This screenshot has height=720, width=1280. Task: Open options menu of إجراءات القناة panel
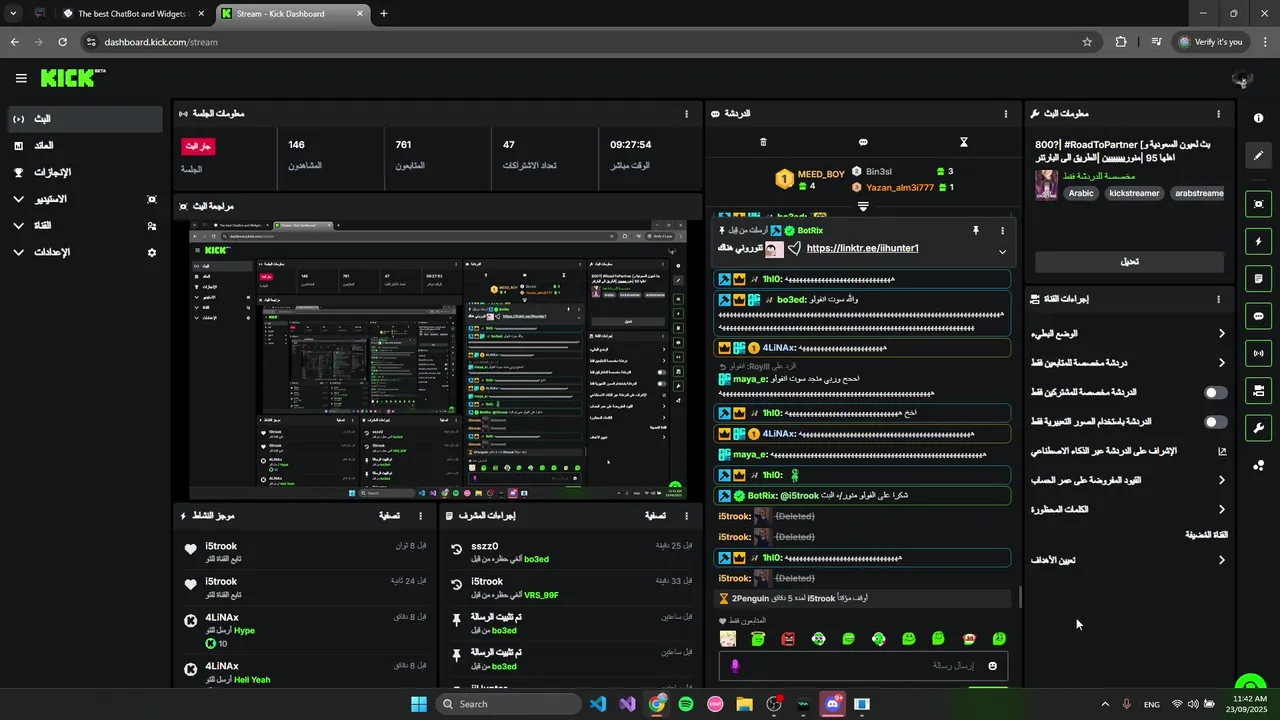(x=1218, y=299)
